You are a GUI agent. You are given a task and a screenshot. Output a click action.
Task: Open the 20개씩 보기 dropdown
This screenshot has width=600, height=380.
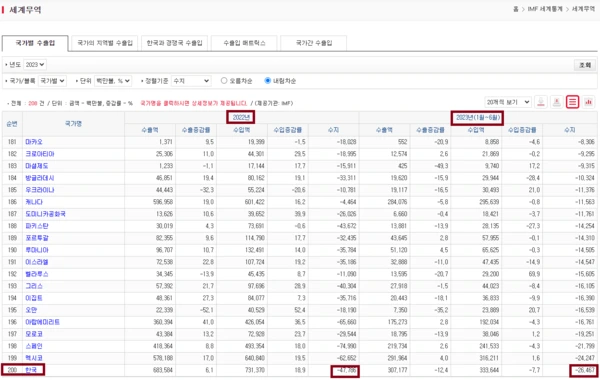(508, 102)
